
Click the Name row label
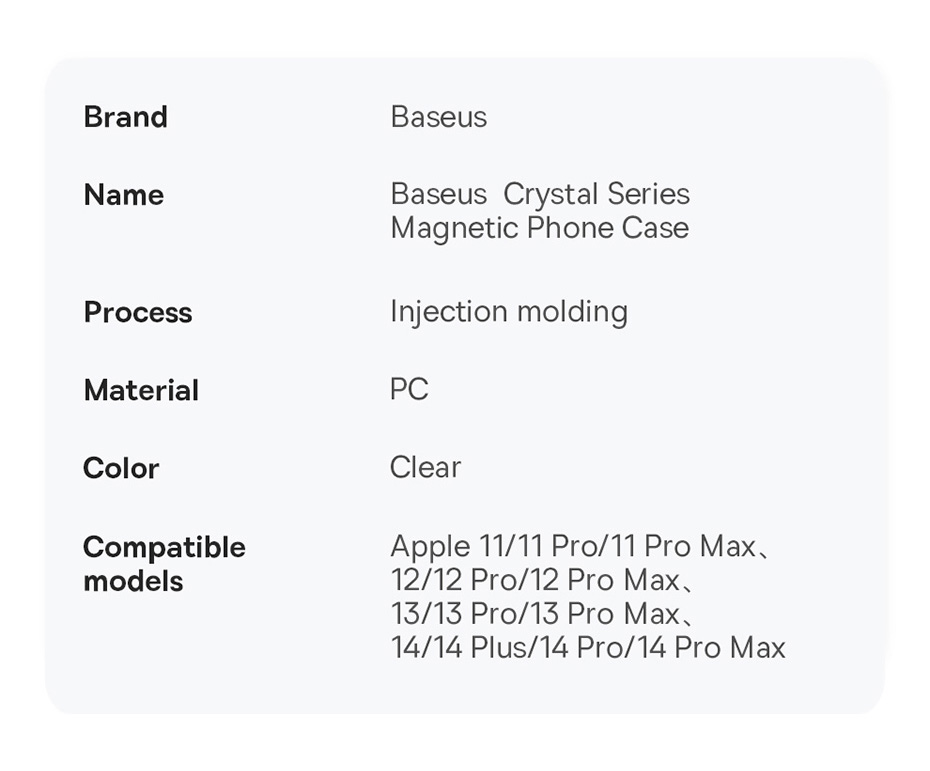pos(123,195)
